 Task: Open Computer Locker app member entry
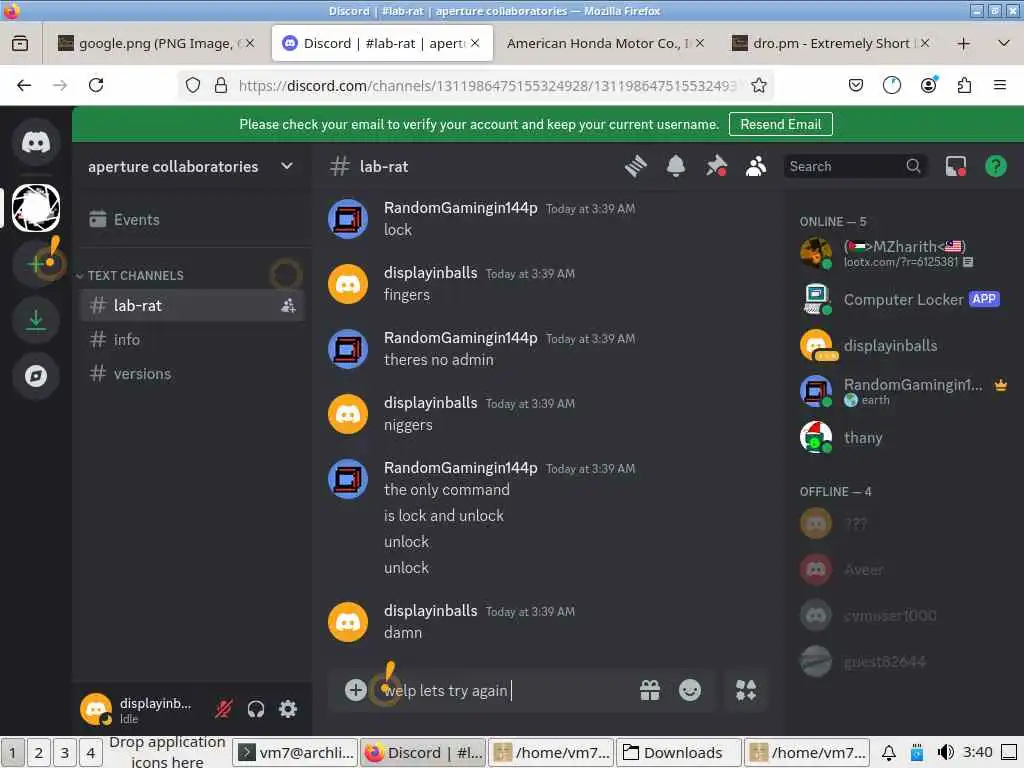click(x=904, y=300)
